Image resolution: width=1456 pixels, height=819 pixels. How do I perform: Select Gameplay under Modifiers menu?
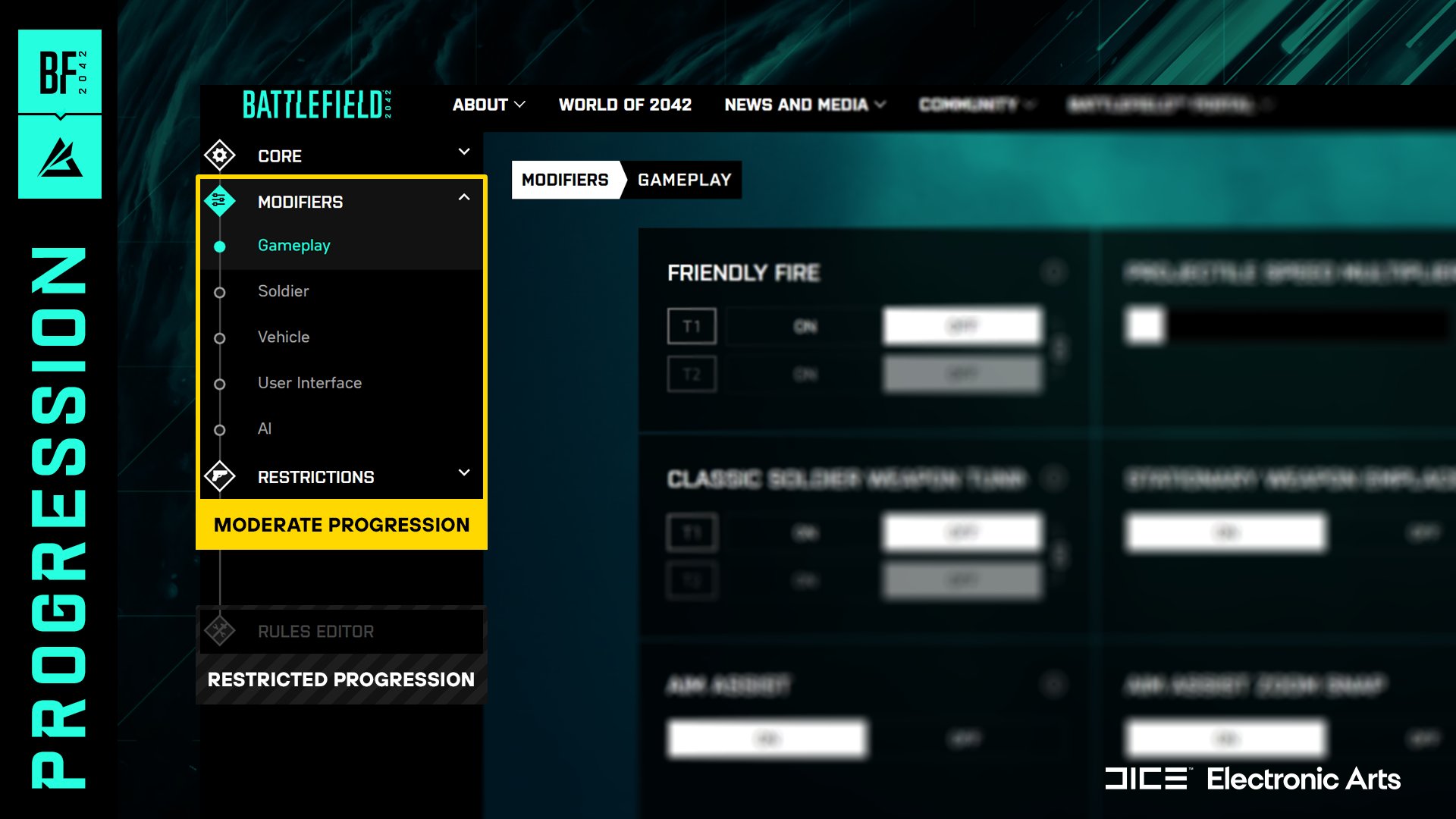coord(294,245)
